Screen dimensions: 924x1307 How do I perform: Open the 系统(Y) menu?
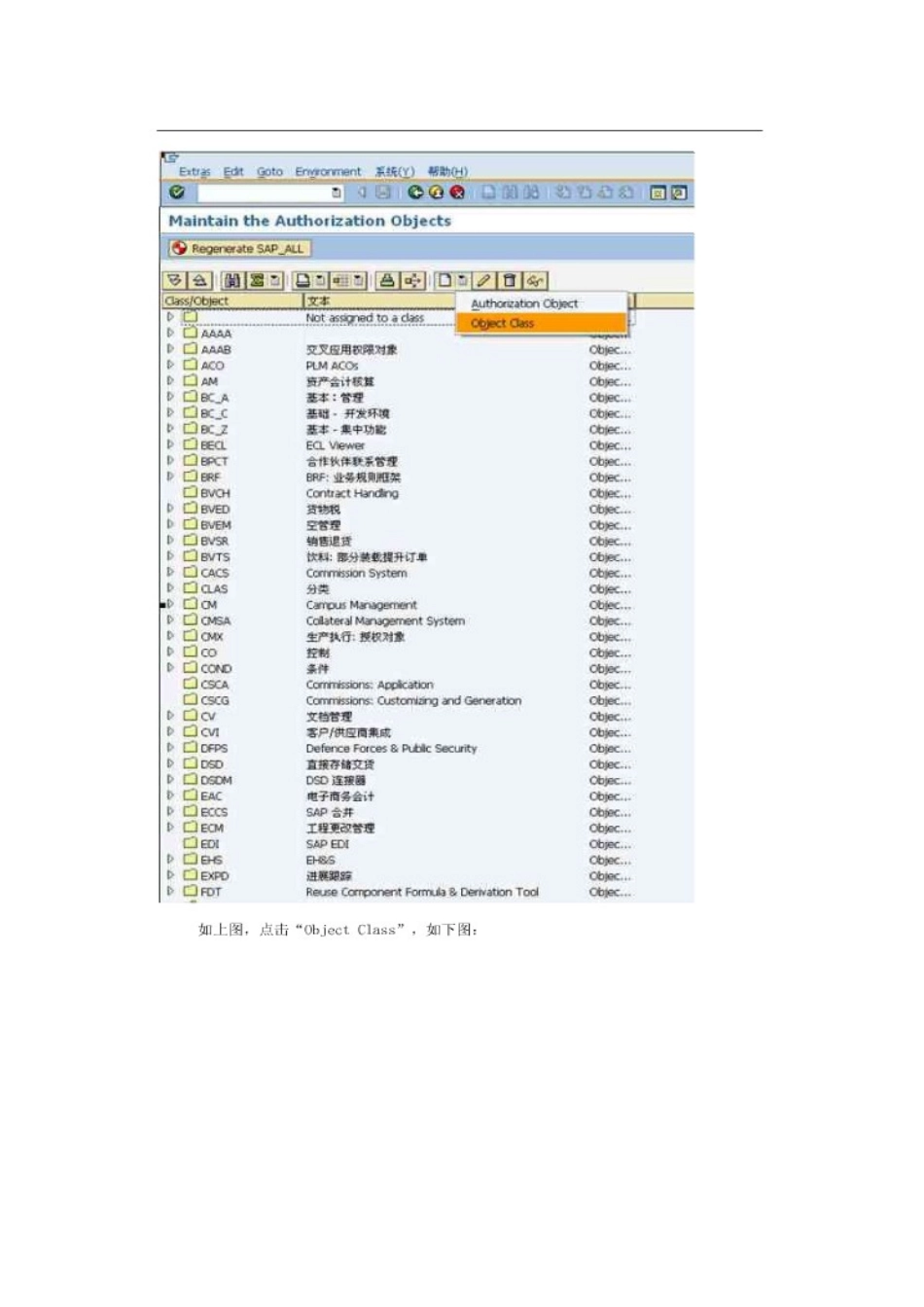click(394, 171)
